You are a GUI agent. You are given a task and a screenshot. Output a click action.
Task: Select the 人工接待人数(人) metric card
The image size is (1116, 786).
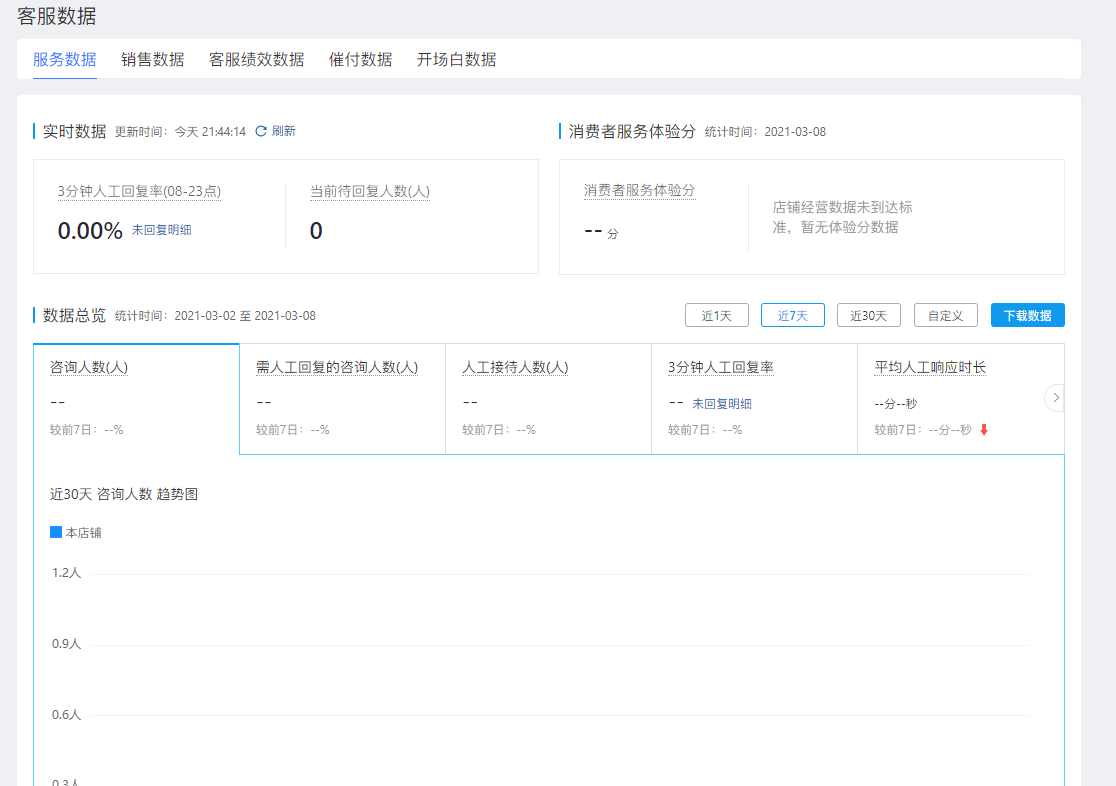tap(548, 399)
